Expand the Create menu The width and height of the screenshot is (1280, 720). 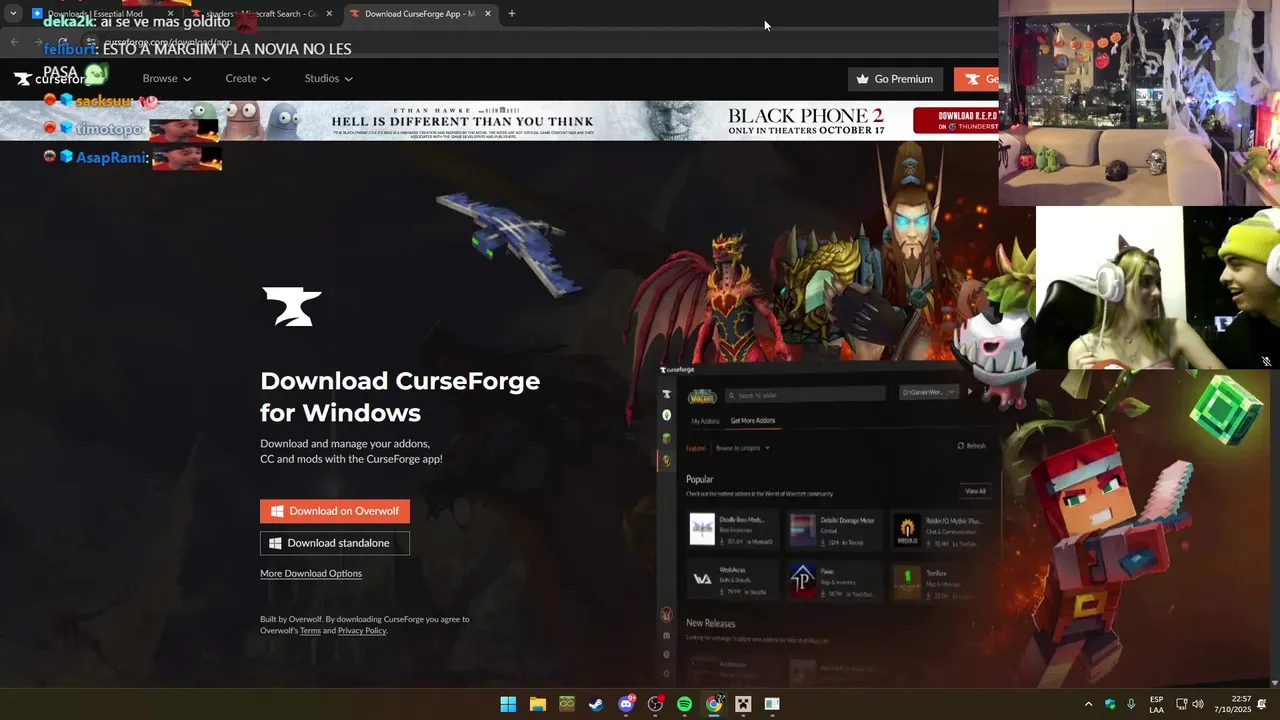point(247,78)
